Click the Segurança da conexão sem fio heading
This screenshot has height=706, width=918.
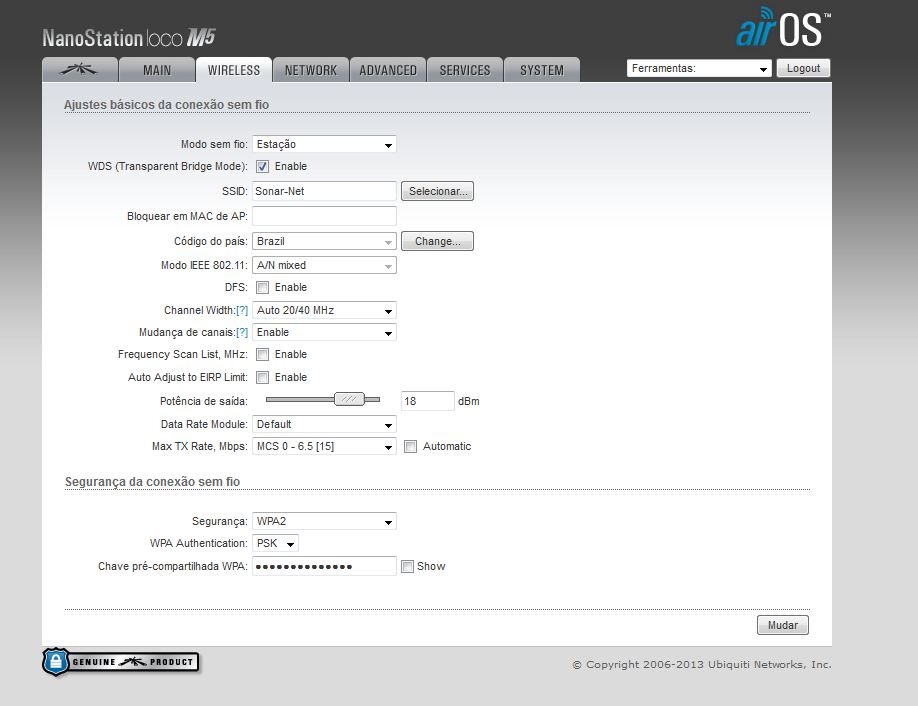click(x=152, y=481)
